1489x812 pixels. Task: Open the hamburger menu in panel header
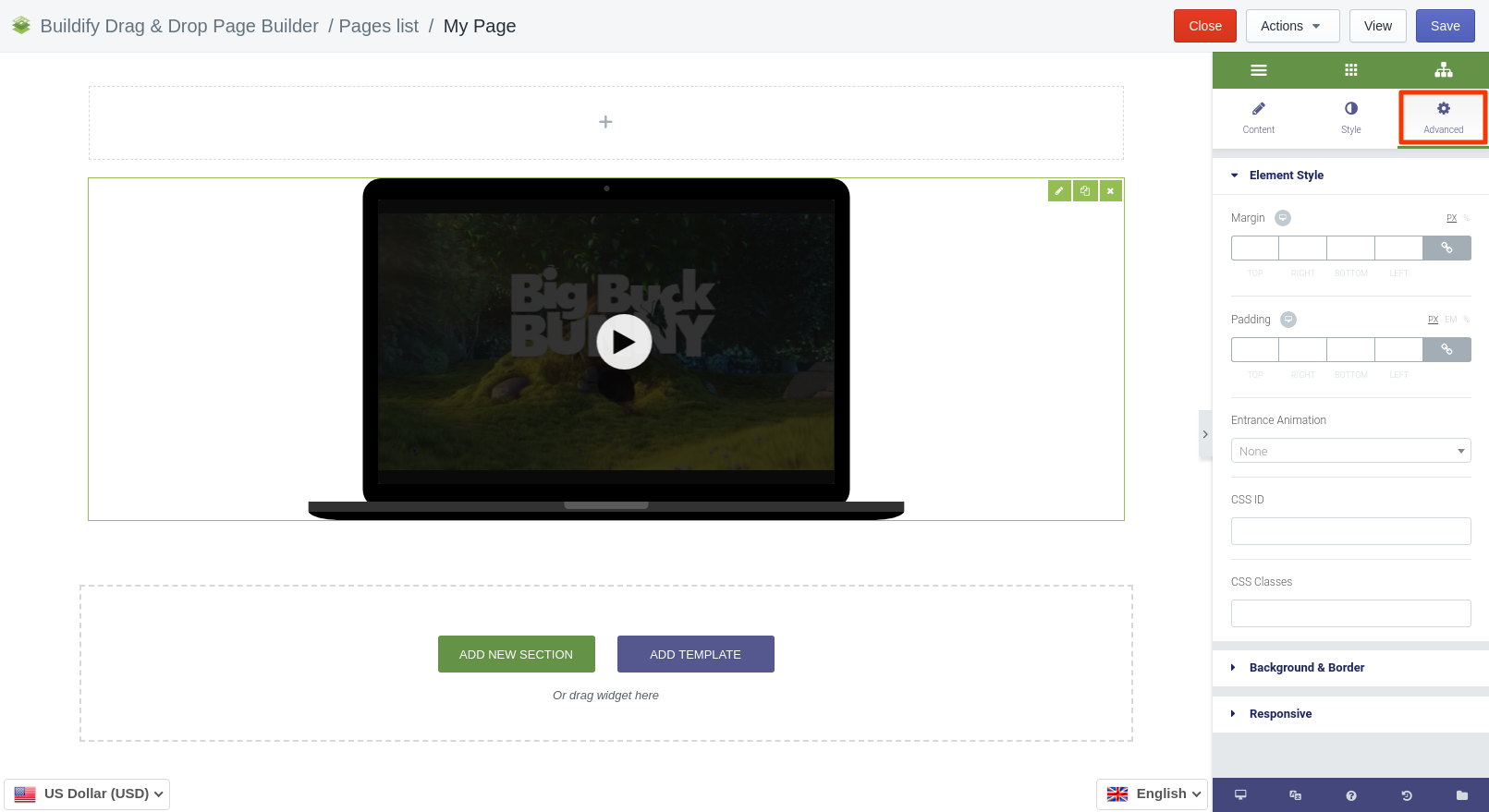click(1258, 70)
